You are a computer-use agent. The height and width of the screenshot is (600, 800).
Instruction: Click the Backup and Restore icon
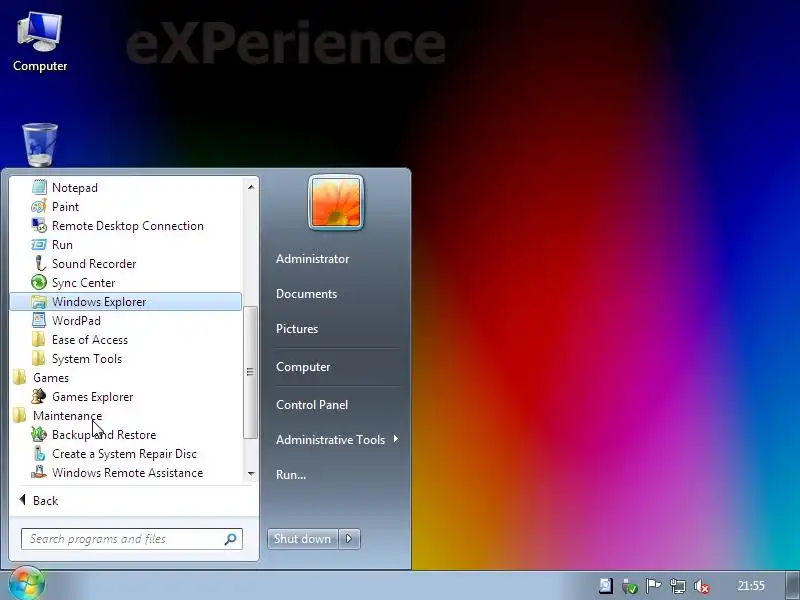[39, 435]
